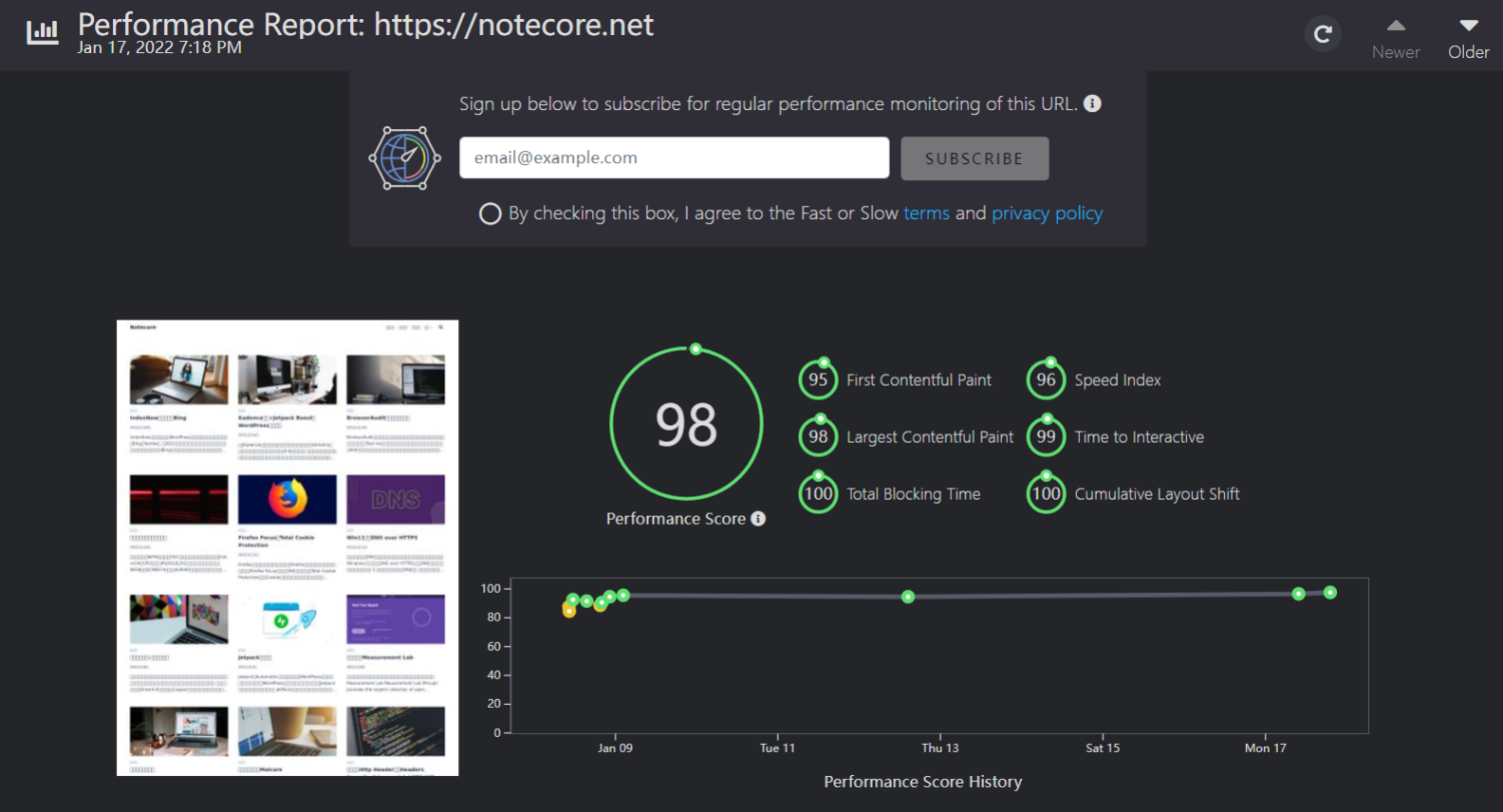Image resolution: width=1503 pixels, height=812 pixels.
Task: Click the Fast or Slow globe logo
Action: (x=404, y=158)
